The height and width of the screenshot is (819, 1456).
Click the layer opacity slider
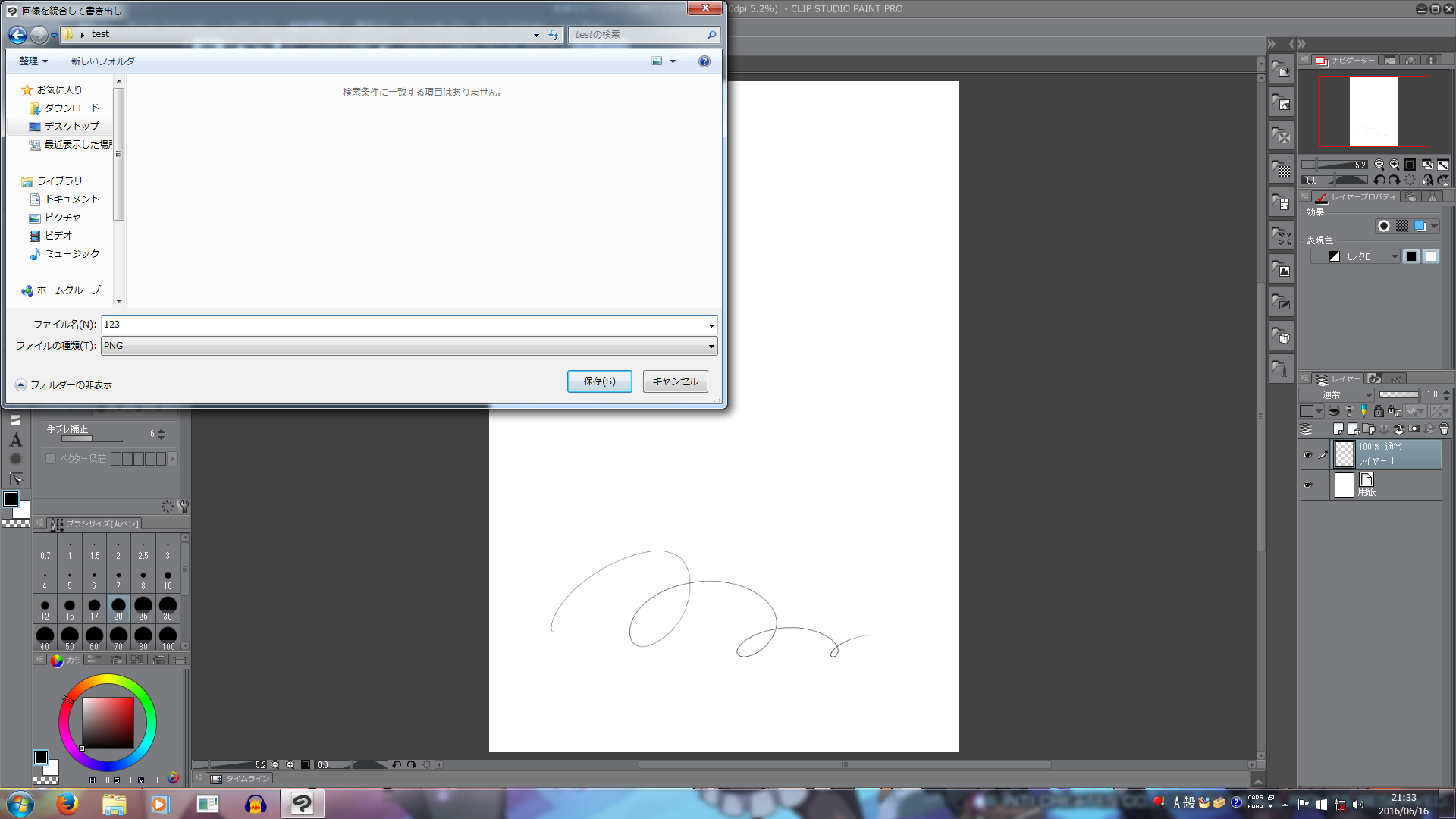pos(1398,394)
